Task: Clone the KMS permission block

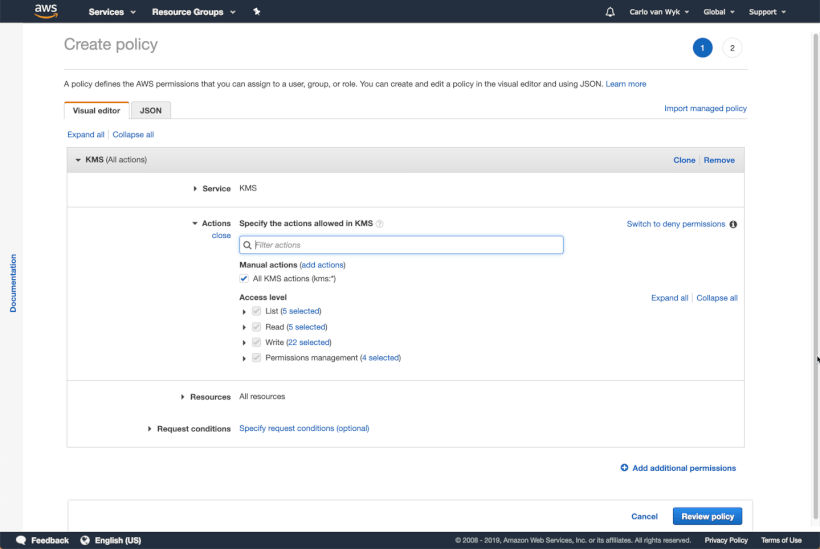Action: coord(684,160)
